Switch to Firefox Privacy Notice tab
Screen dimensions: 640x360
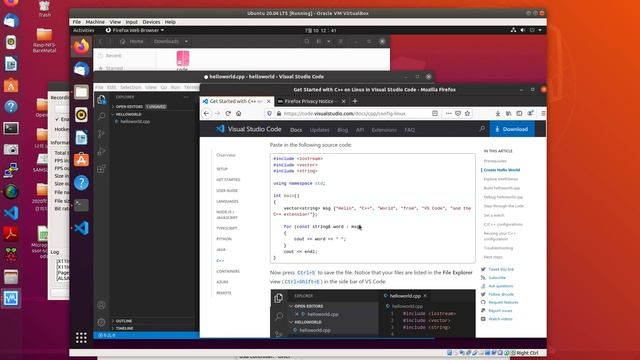(x=308, y=101)
